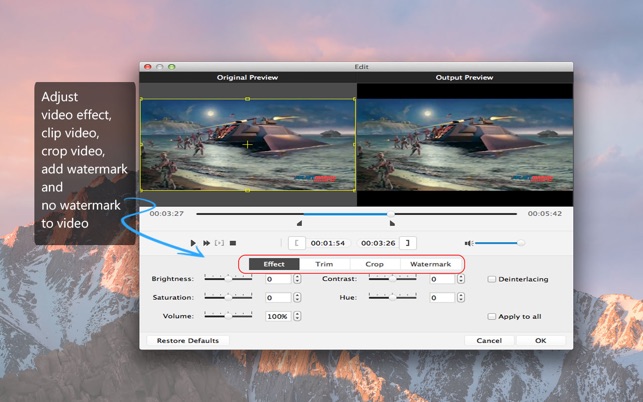Click the fast forward icon
The width and height of the screenshot is (643, 402).
coord(207,243)
